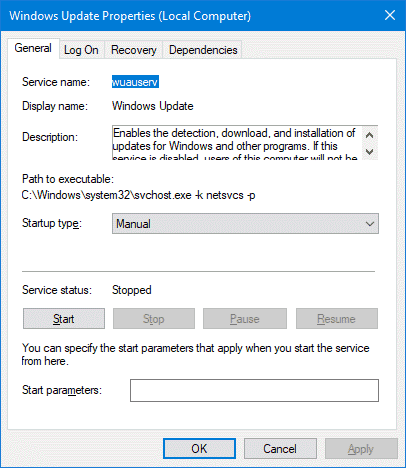Open the Log On tab

tap(81, 50)
